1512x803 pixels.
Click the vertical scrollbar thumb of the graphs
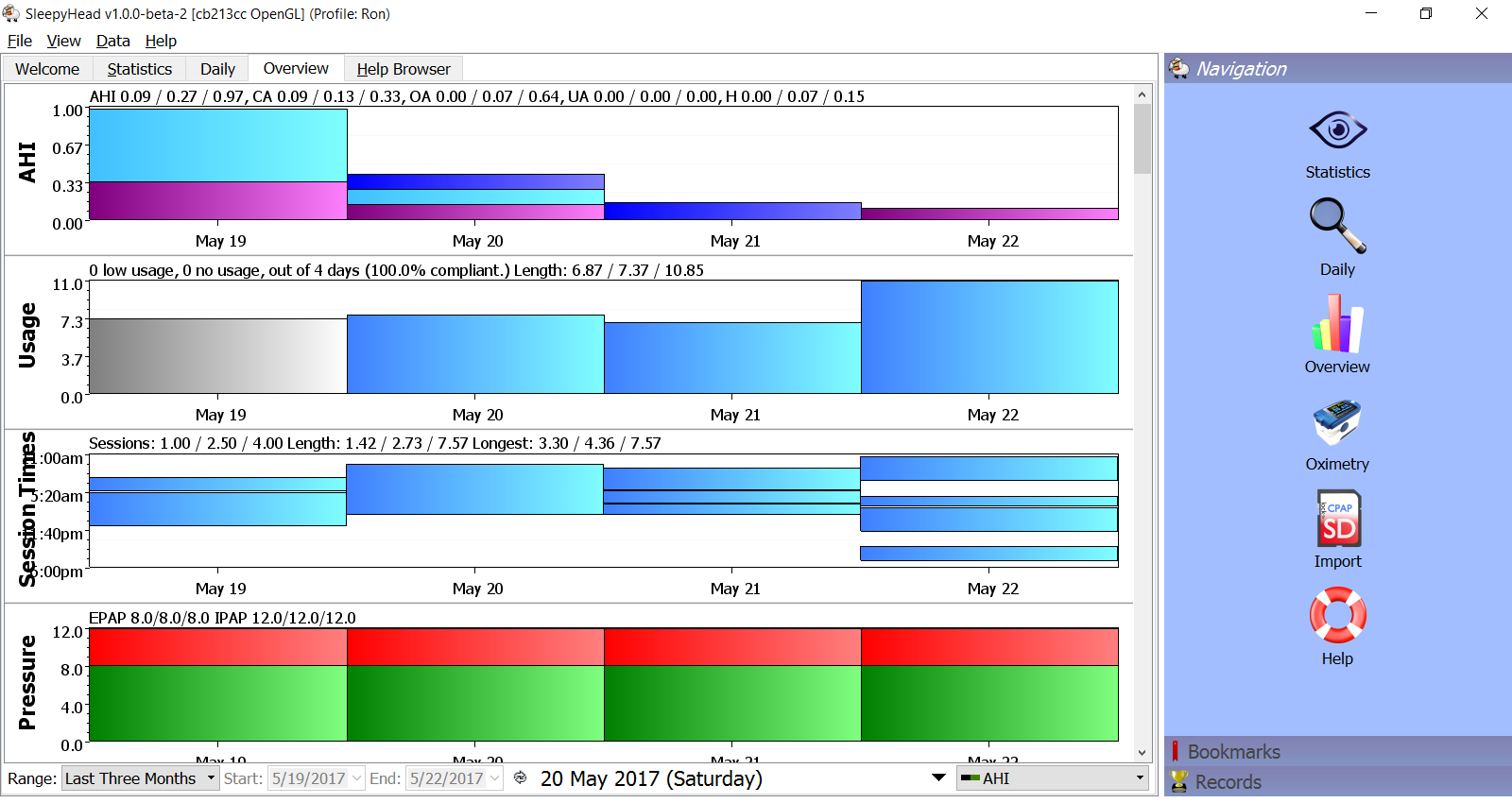point(1142,139)
